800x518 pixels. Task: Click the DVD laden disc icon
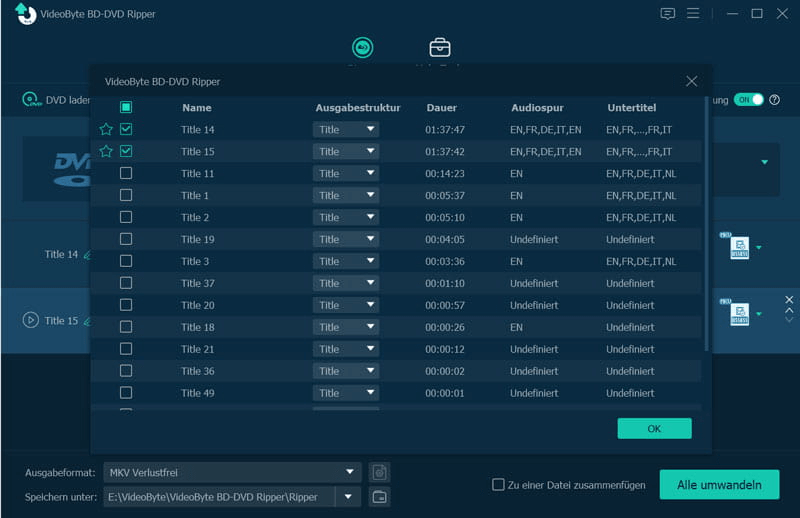tap(31, 100)
